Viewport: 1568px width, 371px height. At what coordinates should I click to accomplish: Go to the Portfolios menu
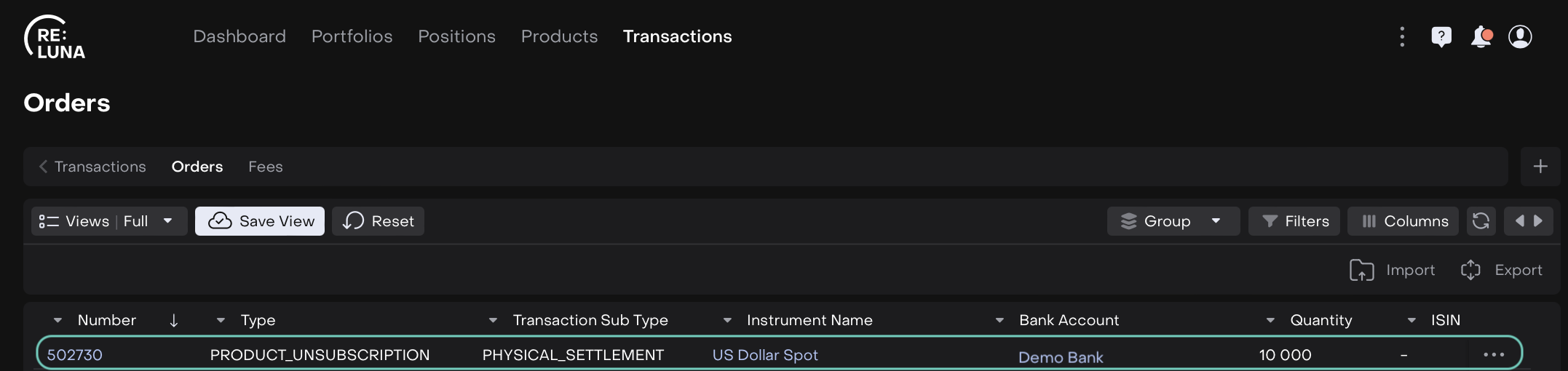tap(352, 36)
